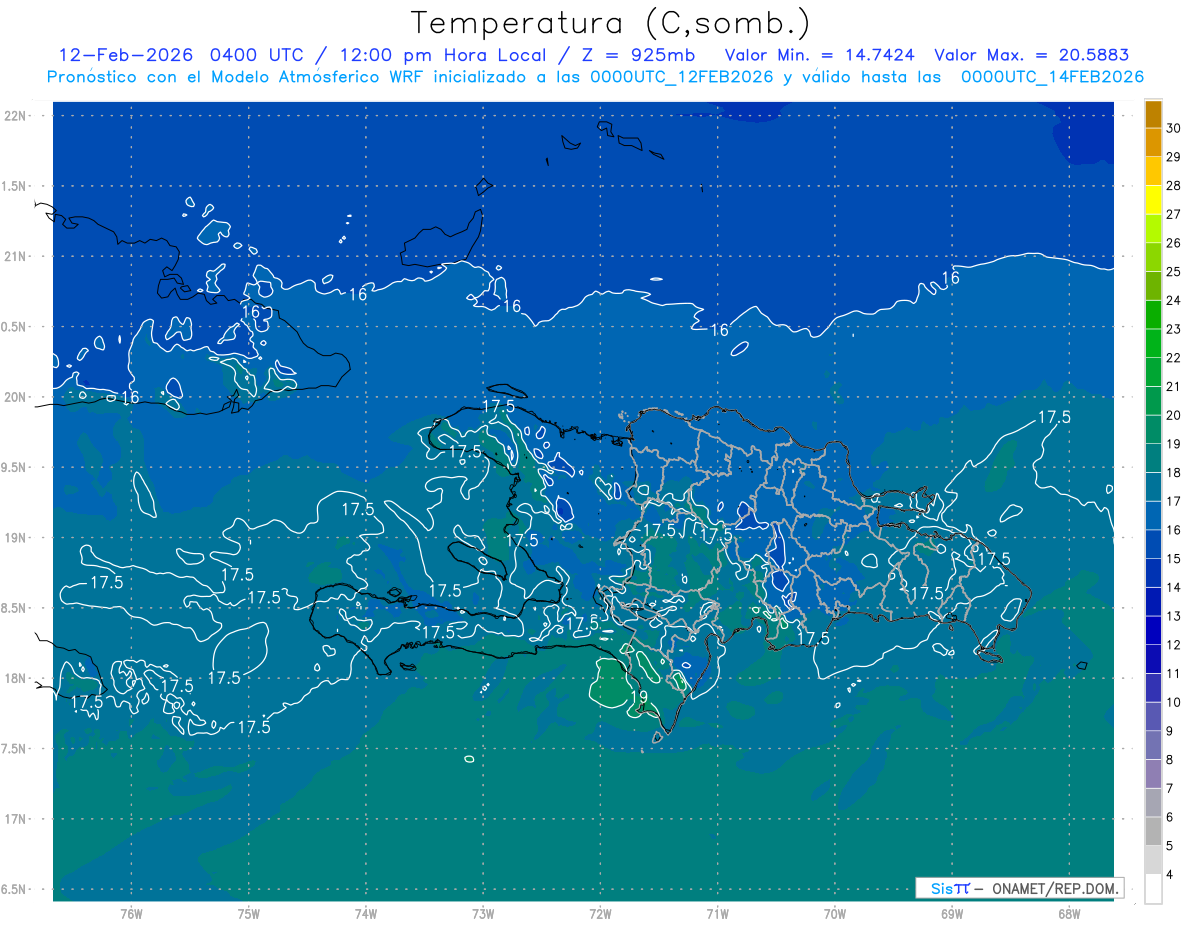The height and width of the screenshot is (927, 1200).
Task: Click 'Valor Min. = 14.7424' text
Action: (820, 56)
